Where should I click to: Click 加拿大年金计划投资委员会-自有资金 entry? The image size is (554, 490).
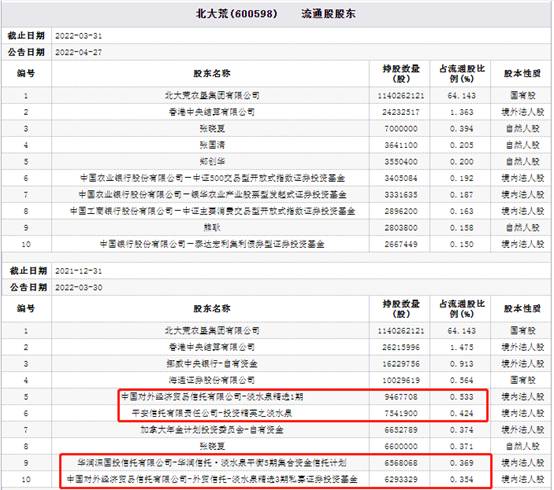click(212, 430)
